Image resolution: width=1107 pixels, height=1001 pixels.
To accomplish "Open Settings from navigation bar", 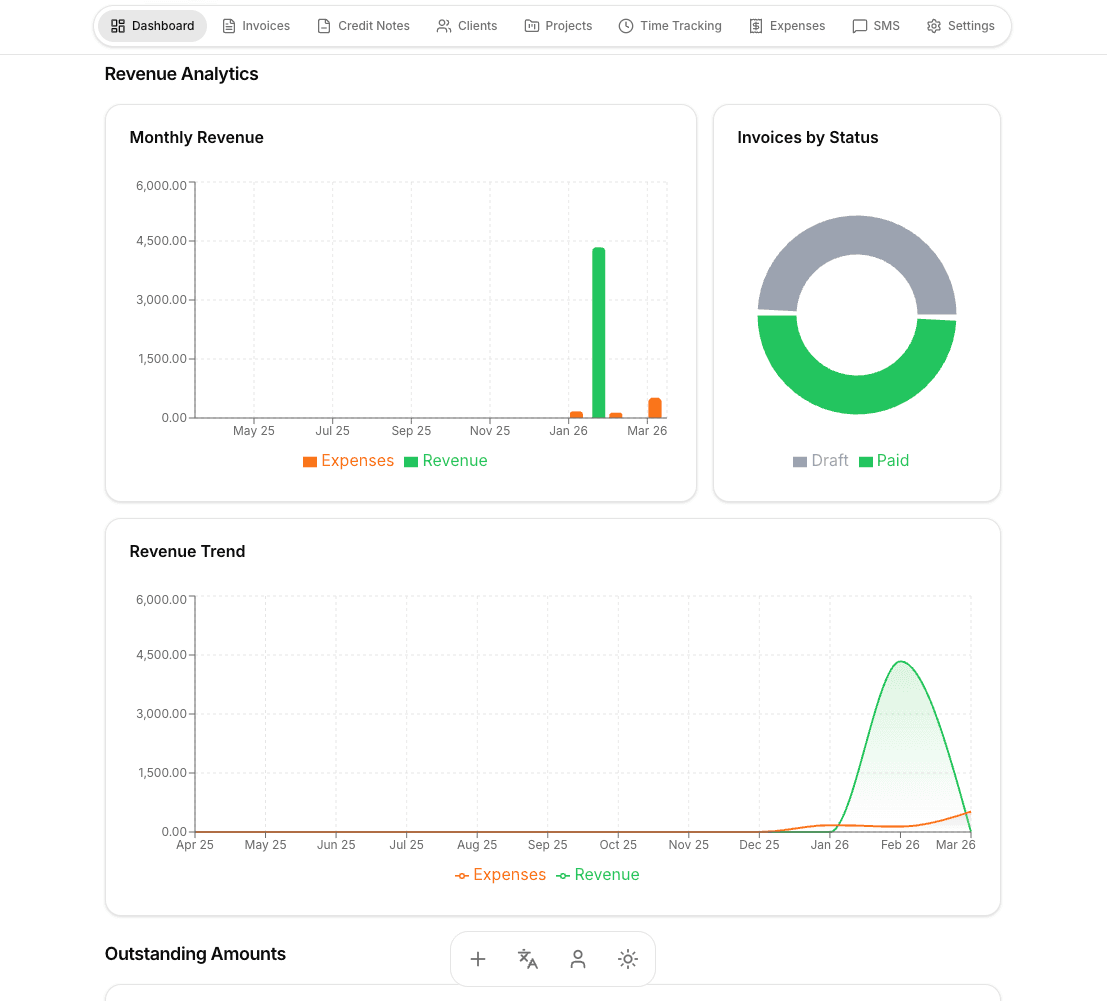I will coord(960,26).
